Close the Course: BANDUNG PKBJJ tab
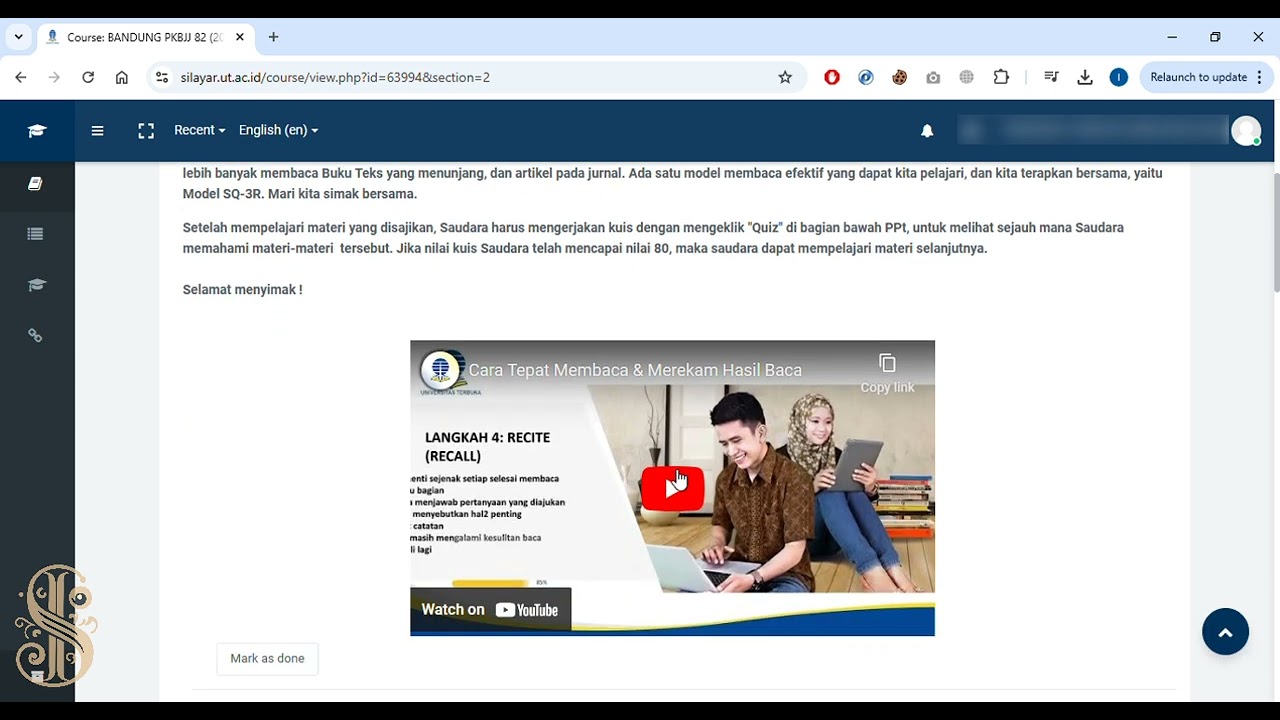 [240, 37]
